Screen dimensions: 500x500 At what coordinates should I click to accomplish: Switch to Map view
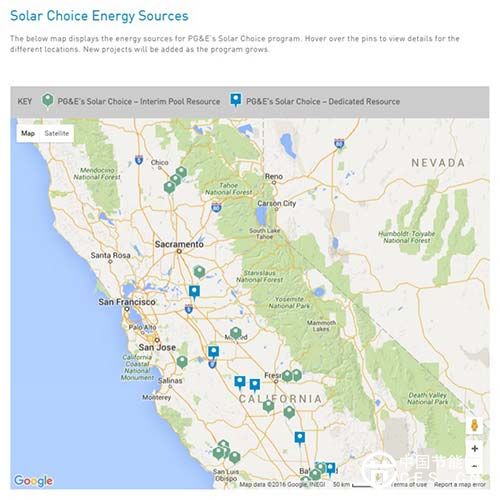pyautogui.click(x=28, y=133)
